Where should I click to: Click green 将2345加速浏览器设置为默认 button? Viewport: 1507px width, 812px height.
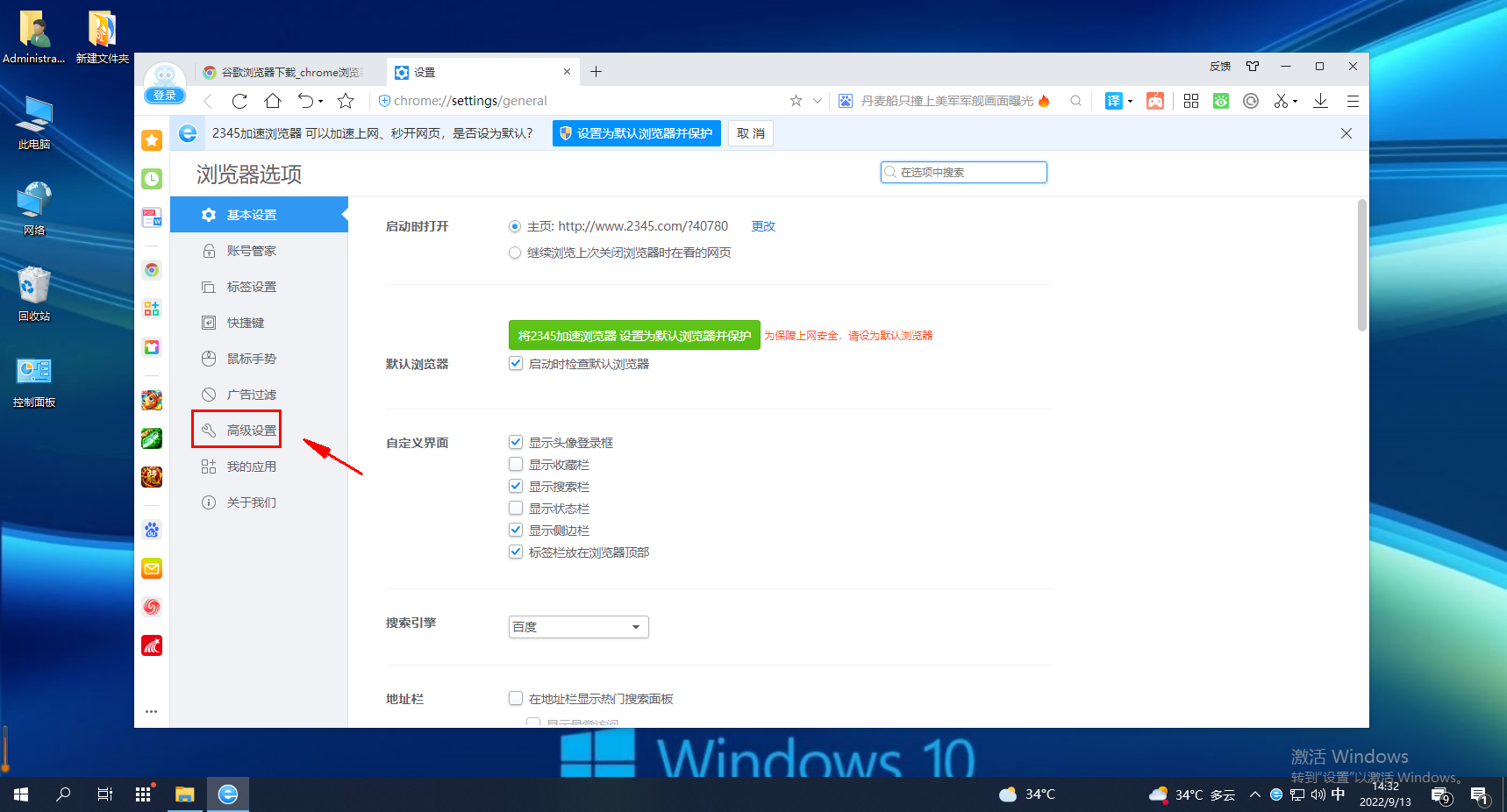click(x=634, y=335)
